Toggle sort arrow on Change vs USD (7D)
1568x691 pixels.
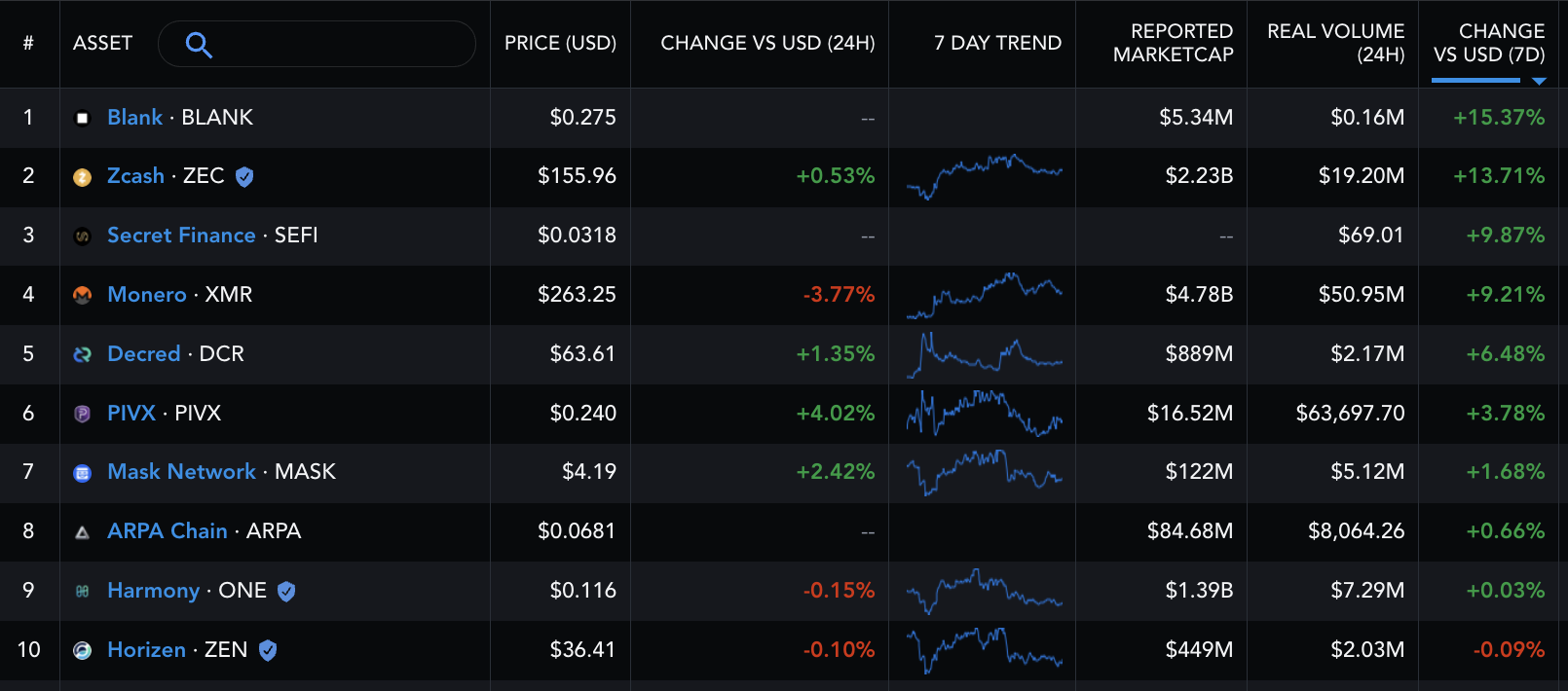click(x=1539, y=81)
